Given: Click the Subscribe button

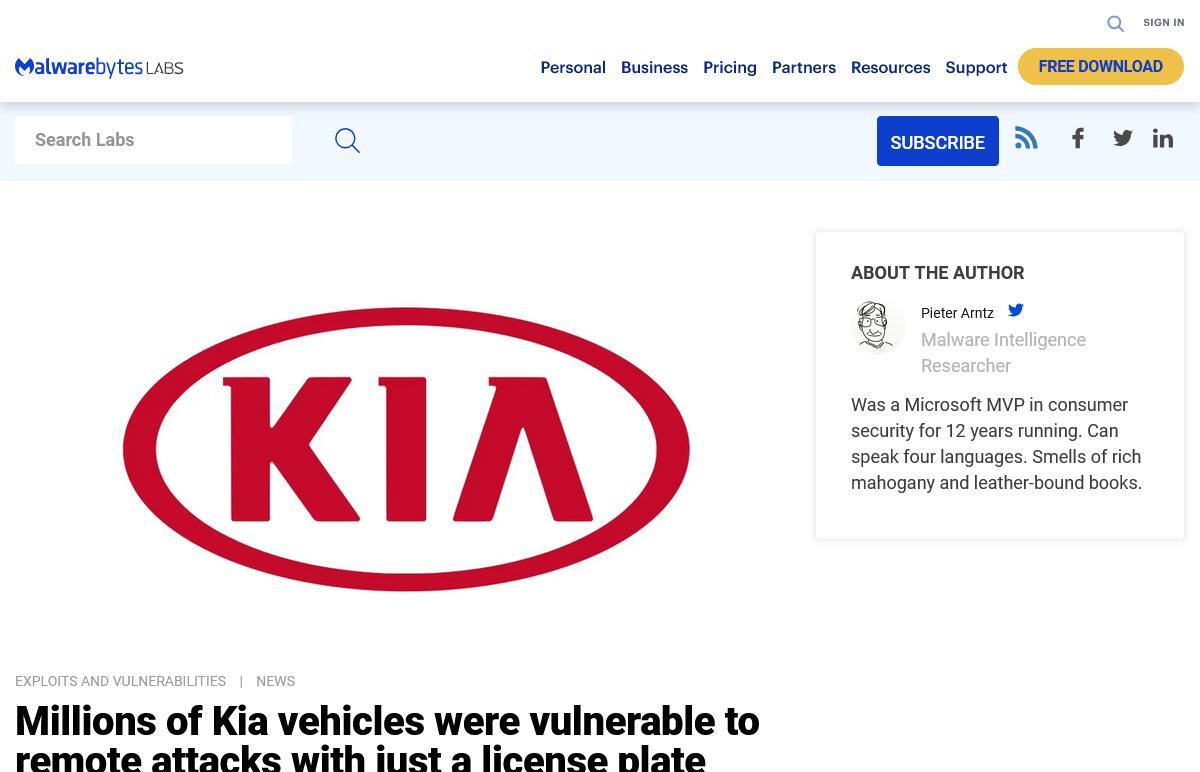Looking at the screenshot, I should click(938, 141).
